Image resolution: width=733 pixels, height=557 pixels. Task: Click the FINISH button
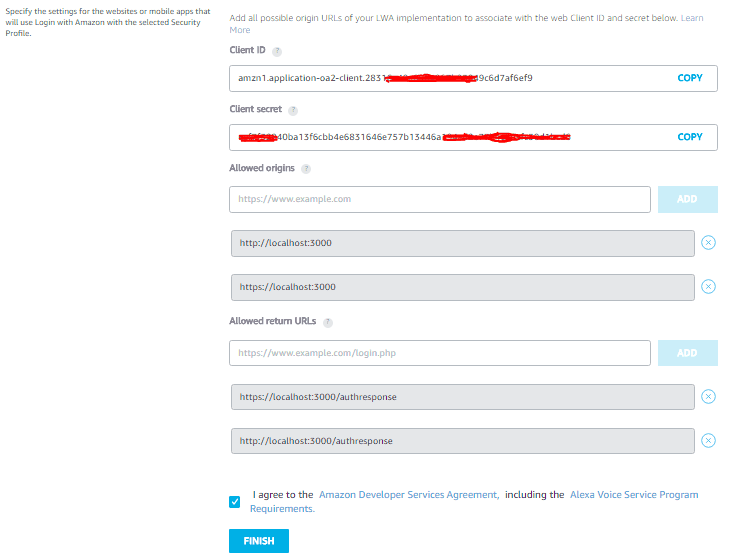coord(259,541)
